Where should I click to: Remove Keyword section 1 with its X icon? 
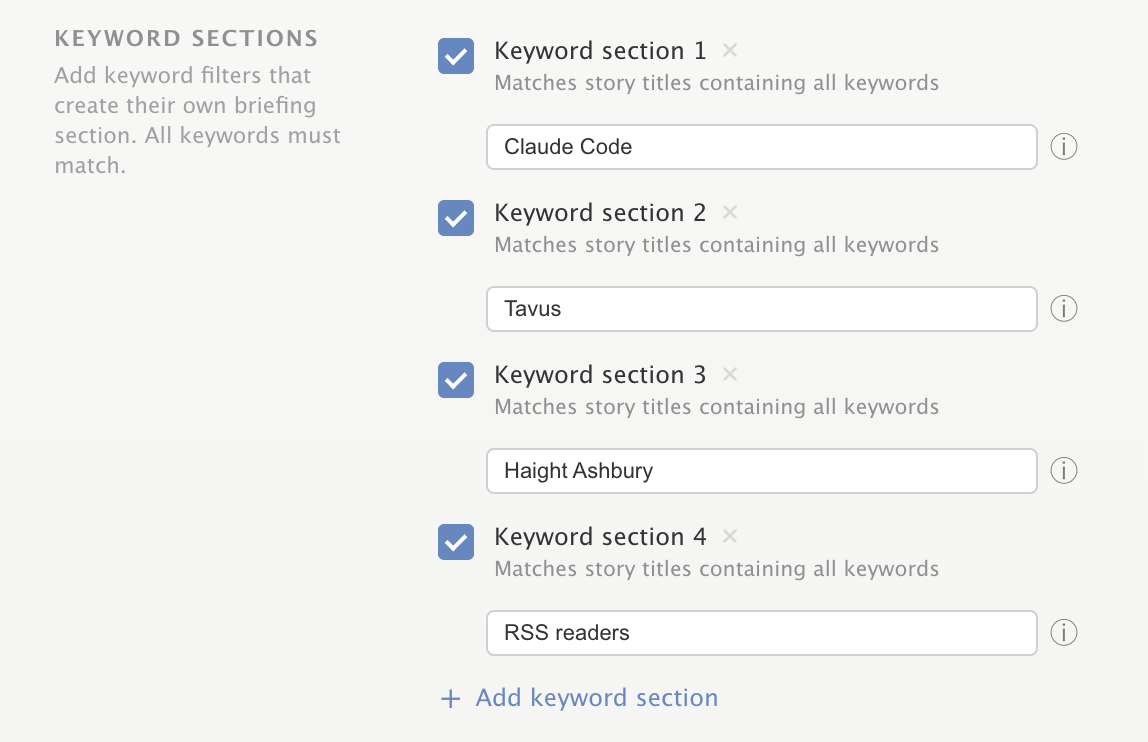click(730, 50)
